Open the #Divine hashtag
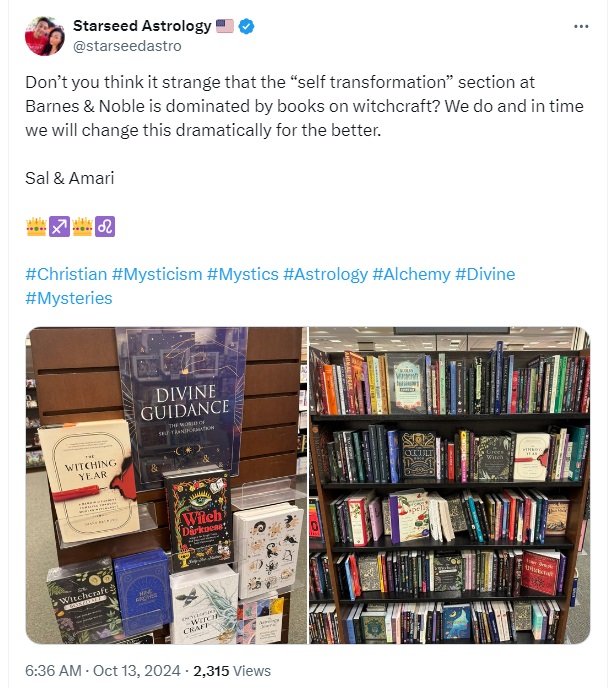Screen dimensions: 612x688 point(485,274)
